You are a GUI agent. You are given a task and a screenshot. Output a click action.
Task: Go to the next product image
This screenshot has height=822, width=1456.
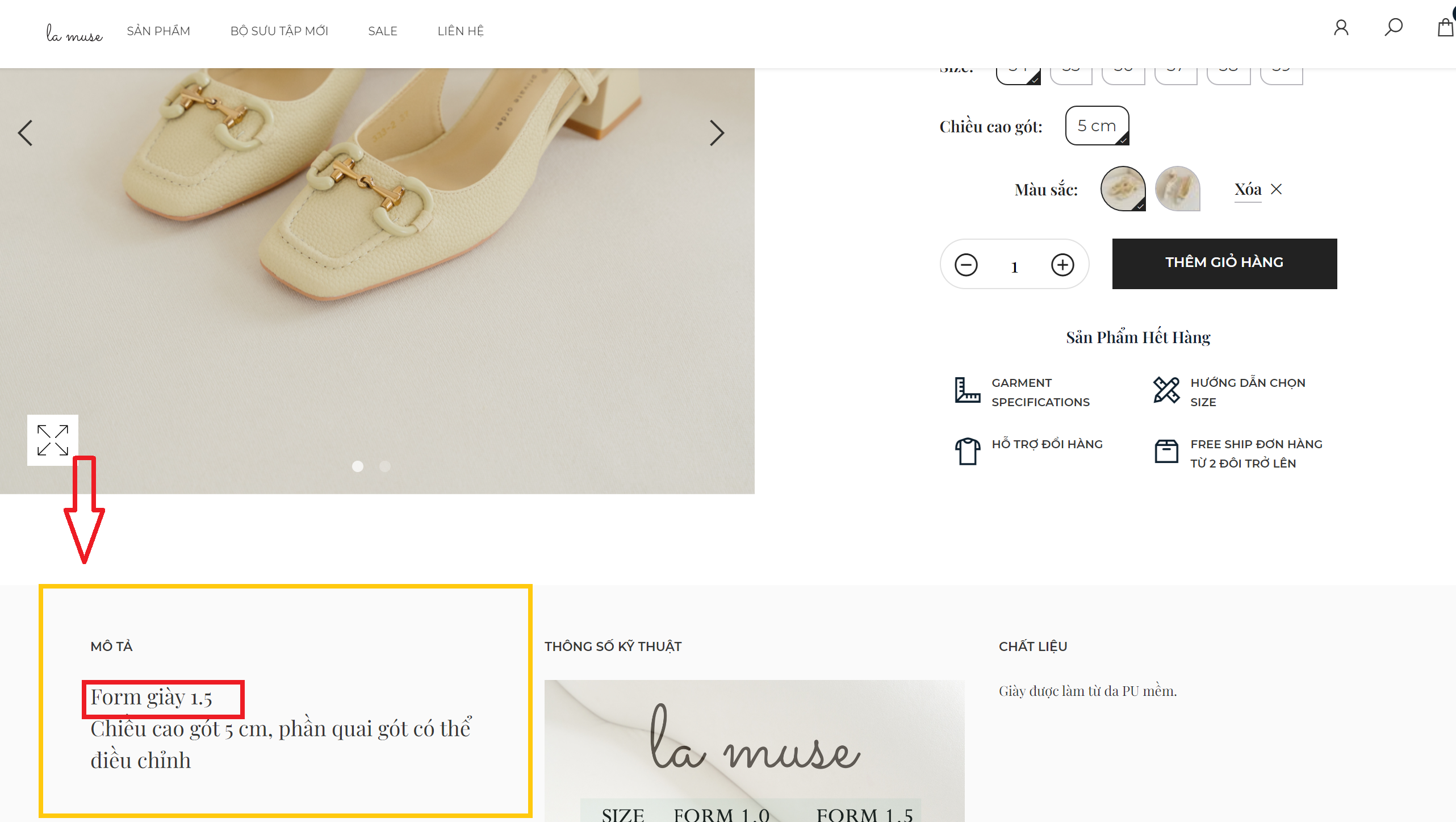pos(717,133)
